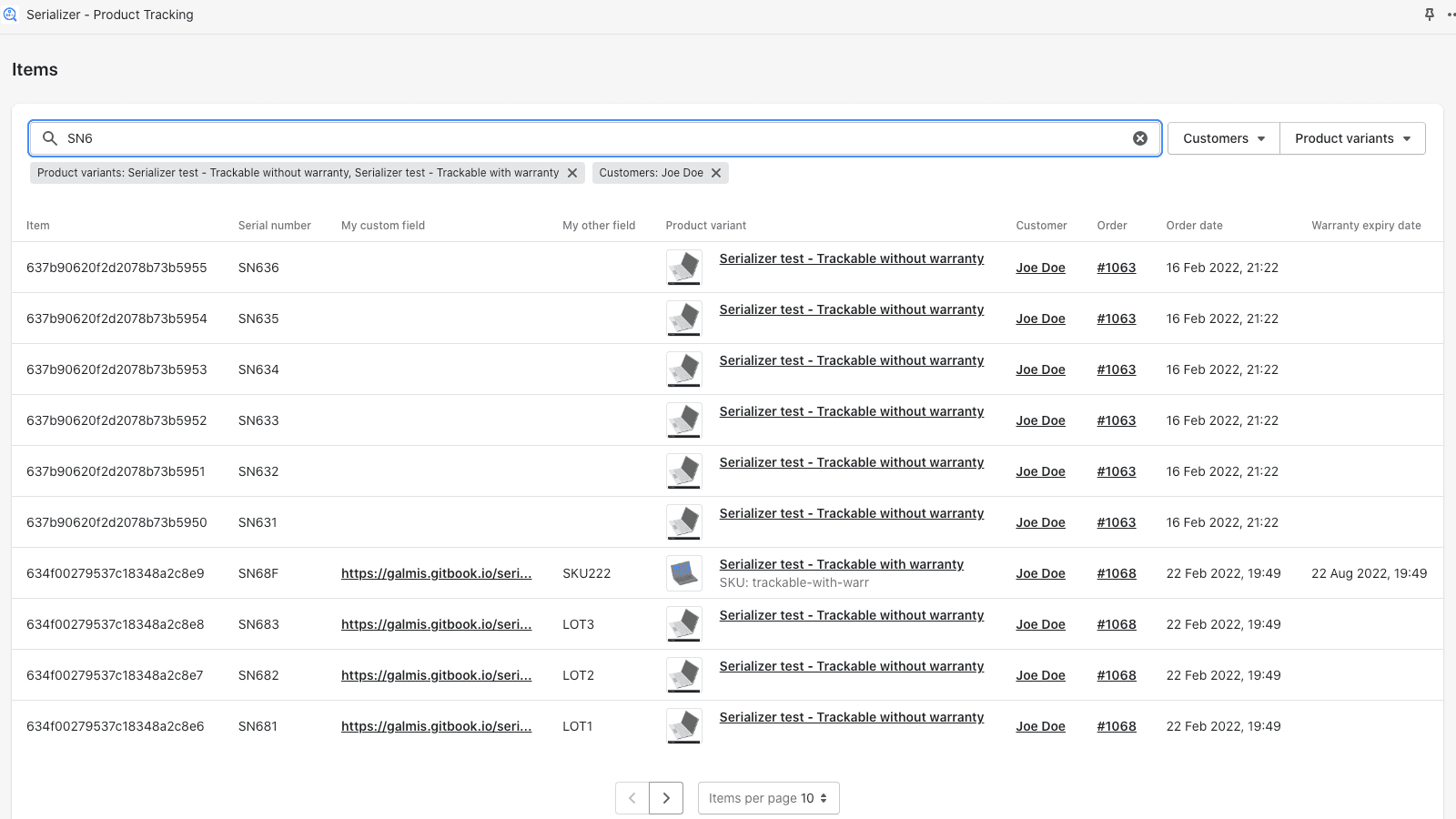Click the previous page arrow button
The height and width of the screenshot is (819, 1456).
632,798
